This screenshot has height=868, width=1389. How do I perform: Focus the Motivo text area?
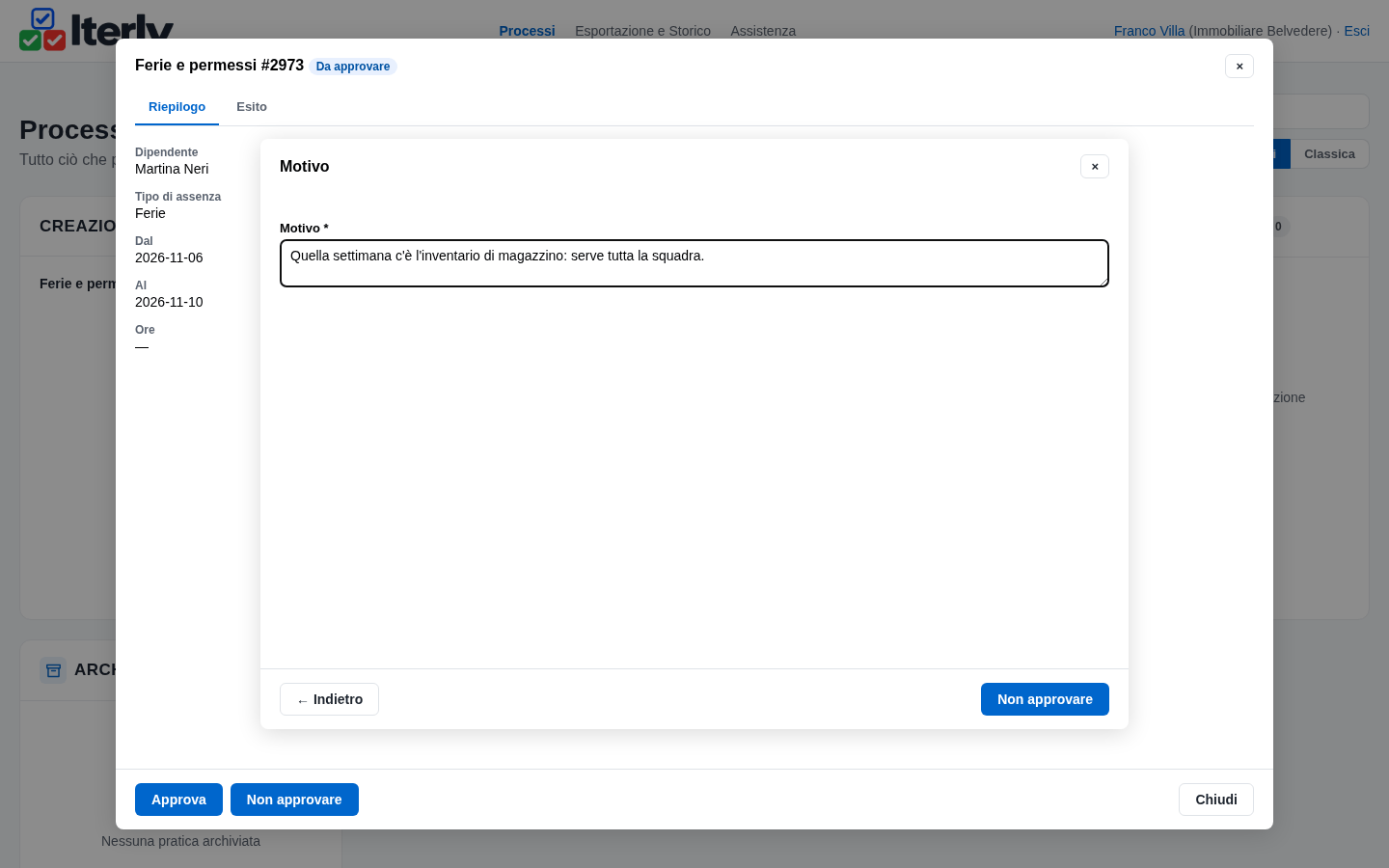point(694,263)
